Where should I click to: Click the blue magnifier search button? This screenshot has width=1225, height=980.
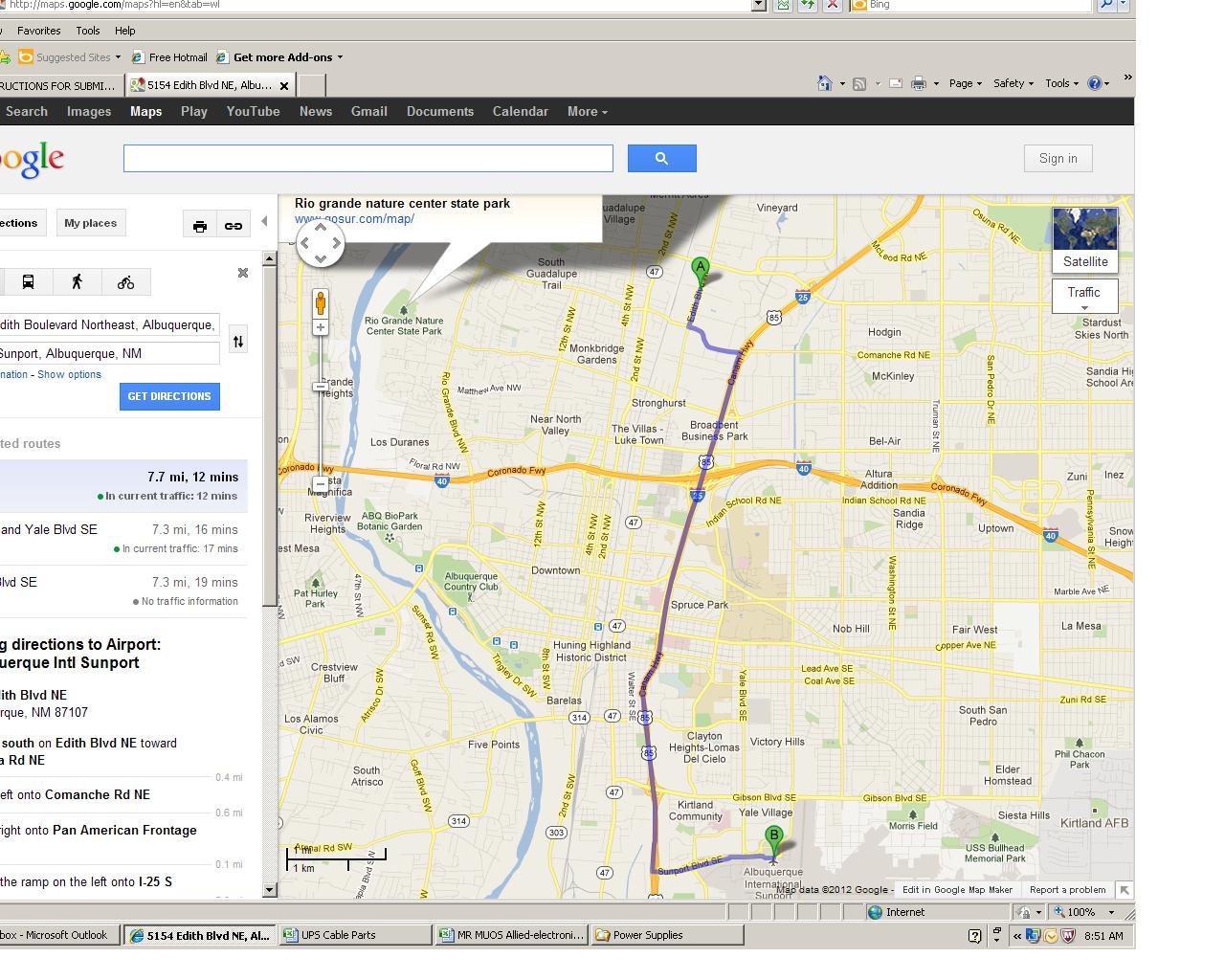click(x=661, y=158)
